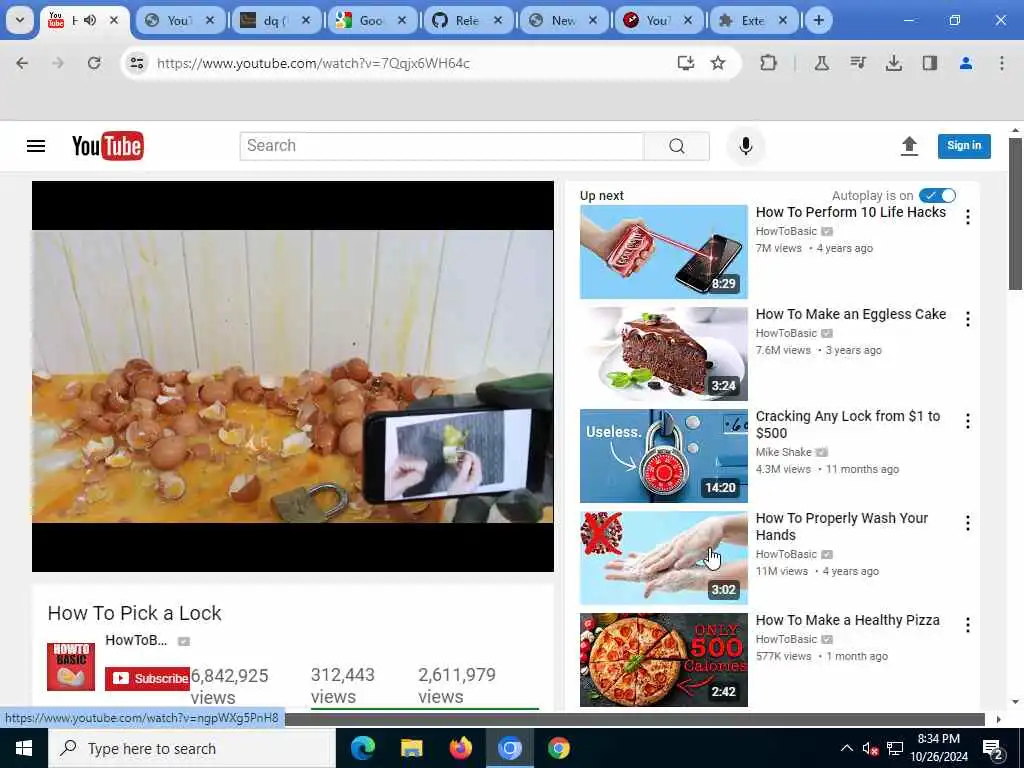Open a new browser tab
The image size is (1024, 768).
tap(818, 20)
